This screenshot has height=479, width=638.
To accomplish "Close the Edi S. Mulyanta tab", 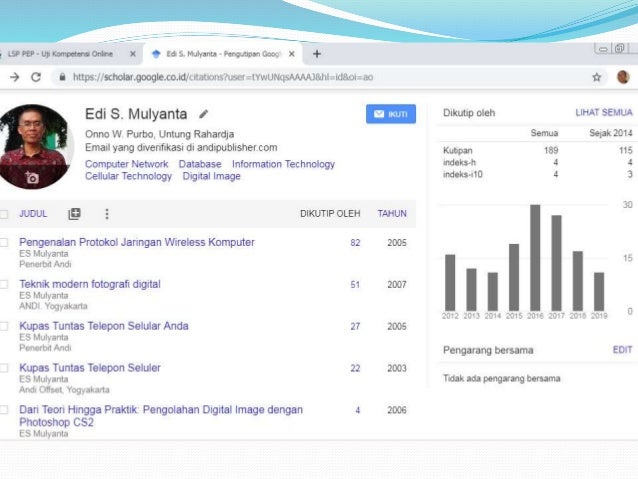I will click(x=292, y=54).
